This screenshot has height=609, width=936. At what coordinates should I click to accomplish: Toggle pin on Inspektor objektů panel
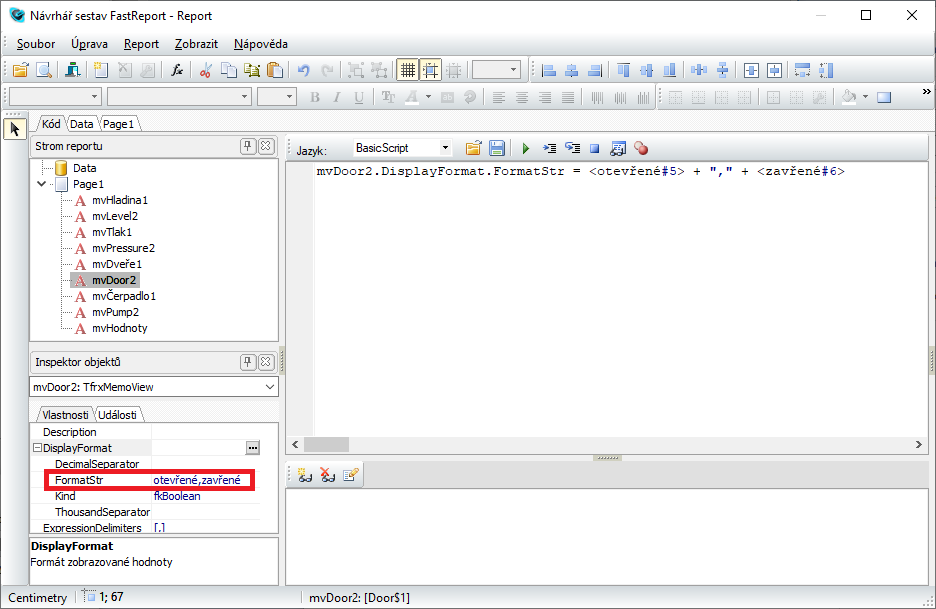click(248, 362)
